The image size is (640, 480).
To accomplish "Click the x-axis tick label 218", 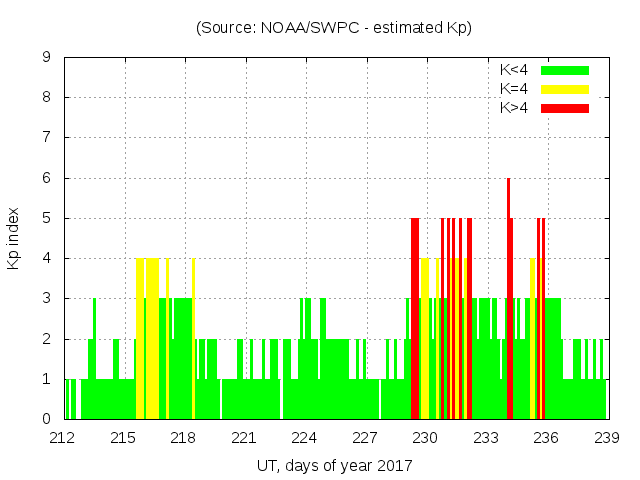I will click(x=184, y=438).
